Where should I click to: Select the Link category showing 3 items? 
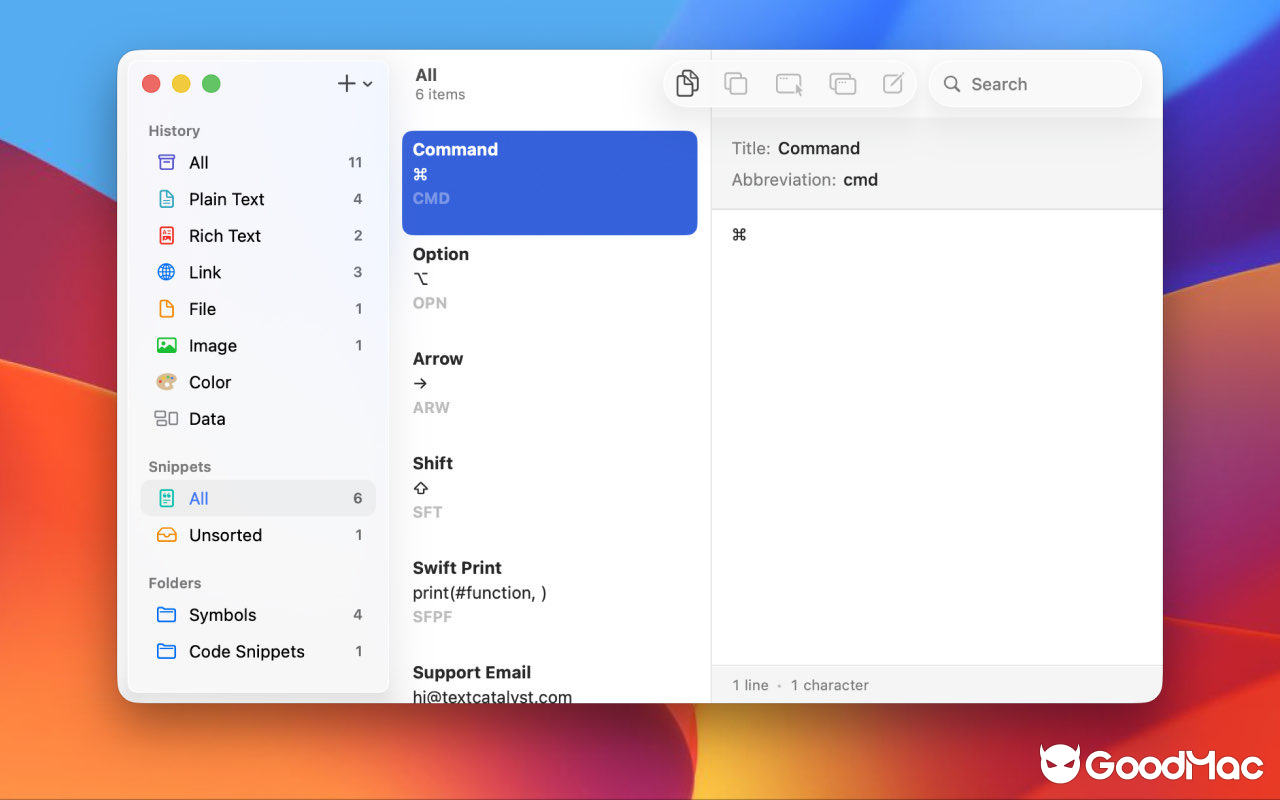tap(205, 272)
